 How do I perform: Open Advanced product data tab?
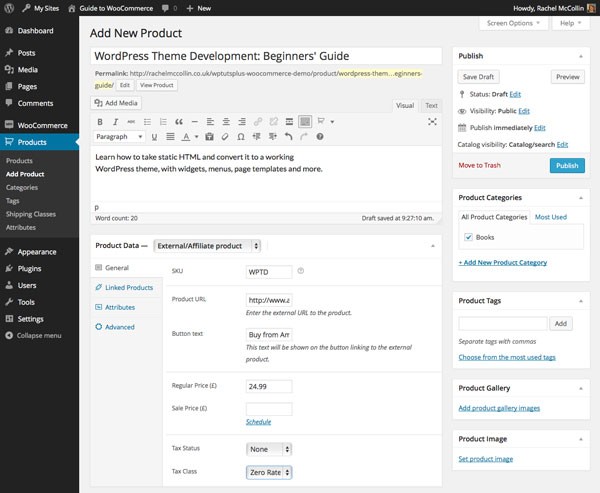pyautogui.click(x=127, y=327)
